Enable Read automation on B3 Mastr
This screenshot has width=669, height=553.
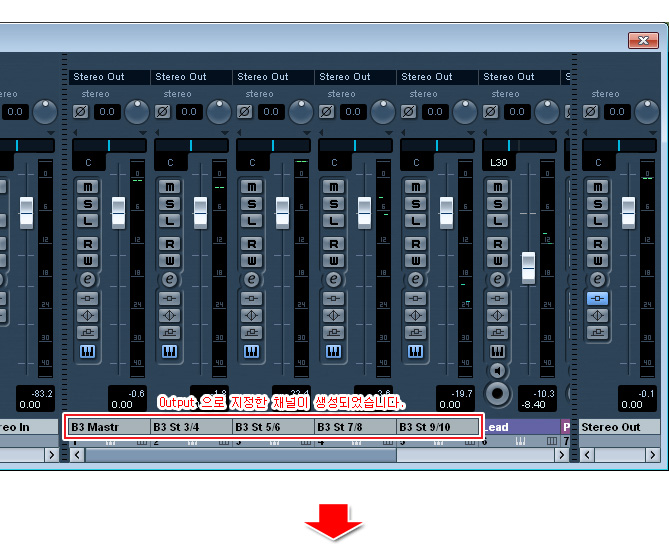[x=87, y=244]
